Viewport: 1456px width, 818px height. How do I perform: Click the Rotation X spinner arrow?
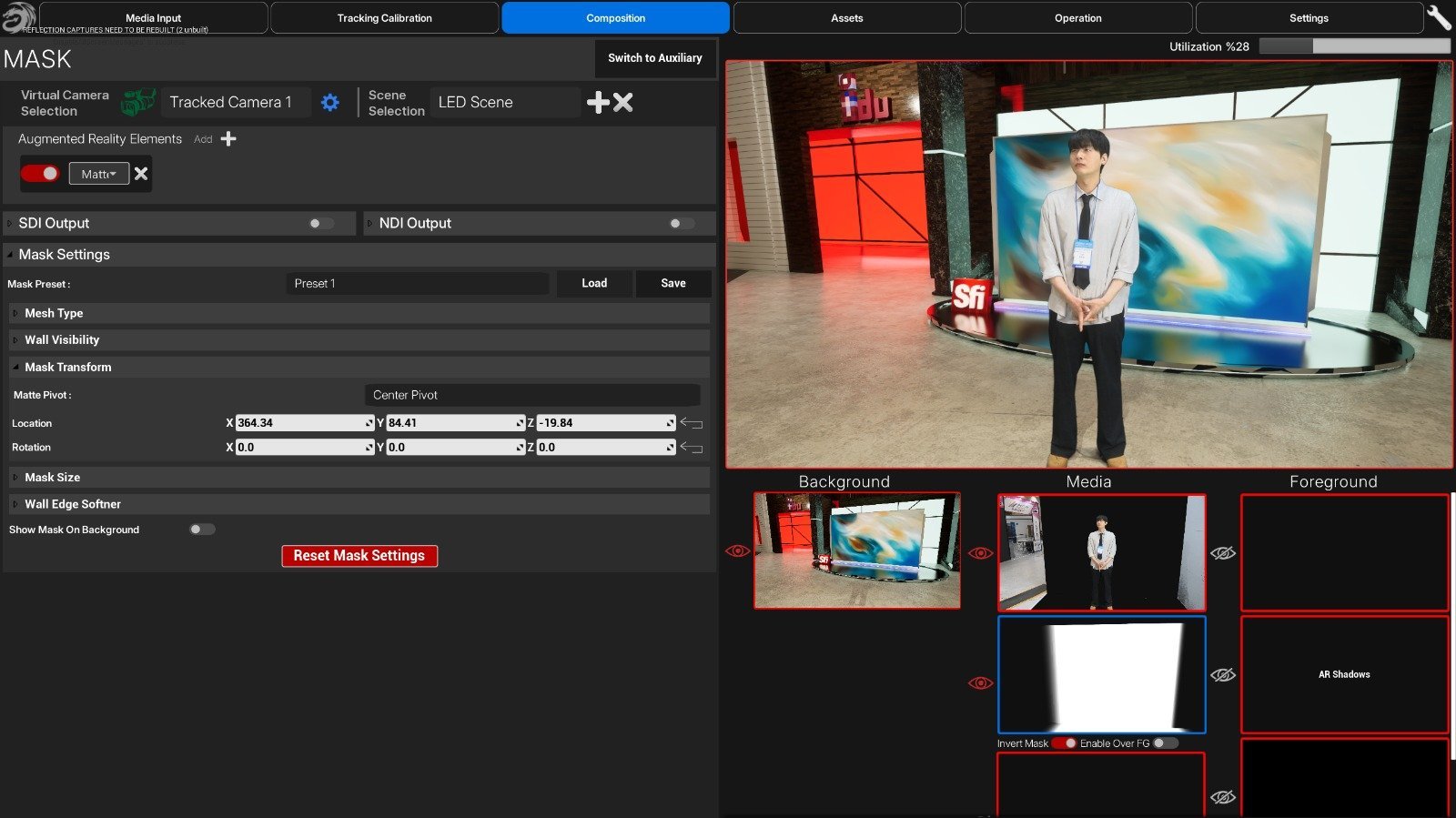tap(369, 448)
